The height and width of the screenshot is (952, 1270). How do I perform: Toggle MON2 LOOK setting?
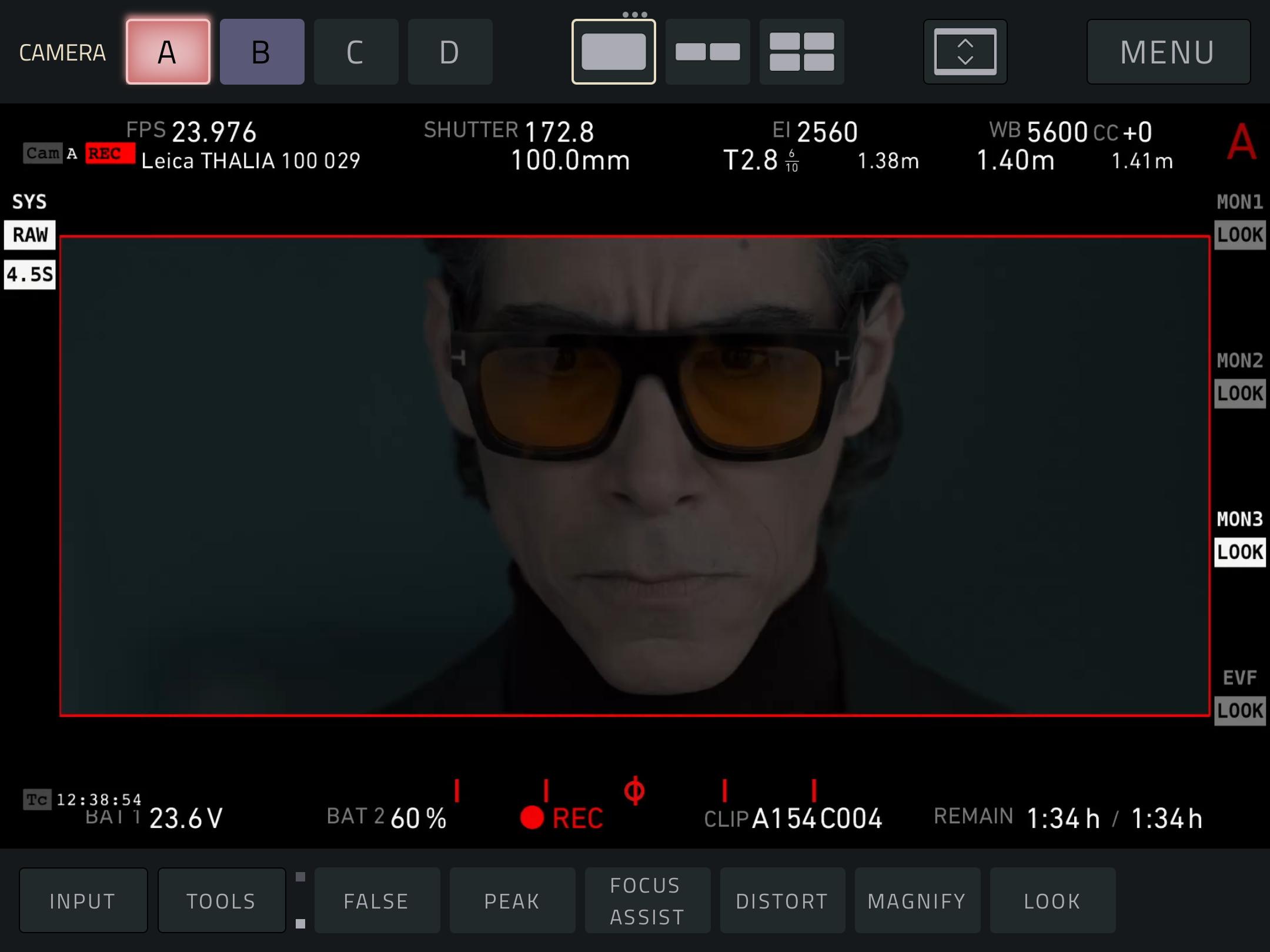pos(1239,393)
